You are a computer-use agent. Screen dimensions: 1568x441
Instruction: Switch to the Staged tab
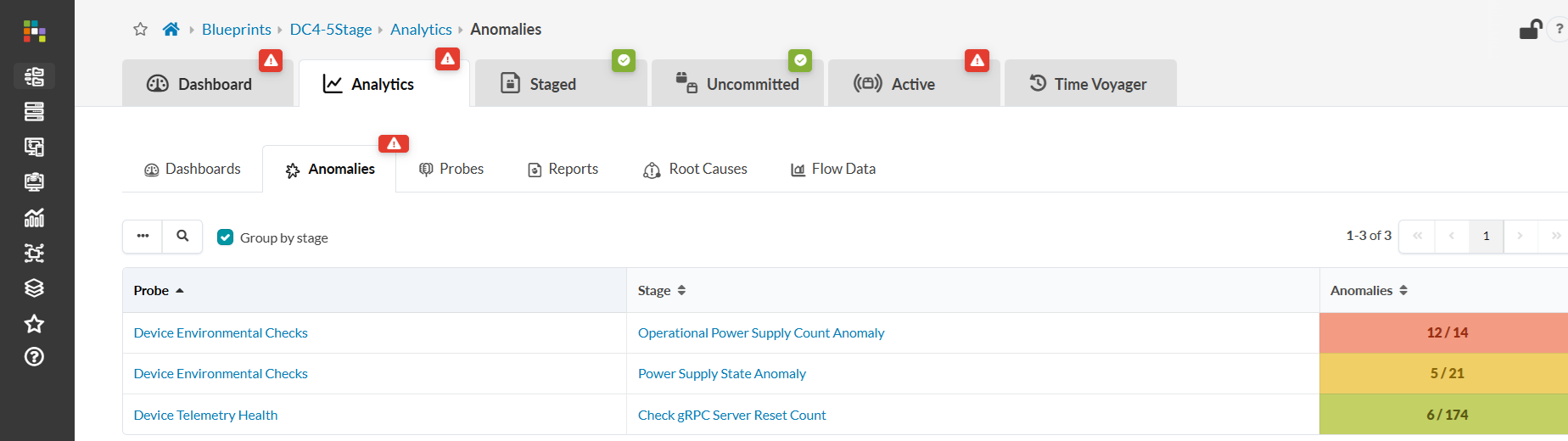[561, 83]
